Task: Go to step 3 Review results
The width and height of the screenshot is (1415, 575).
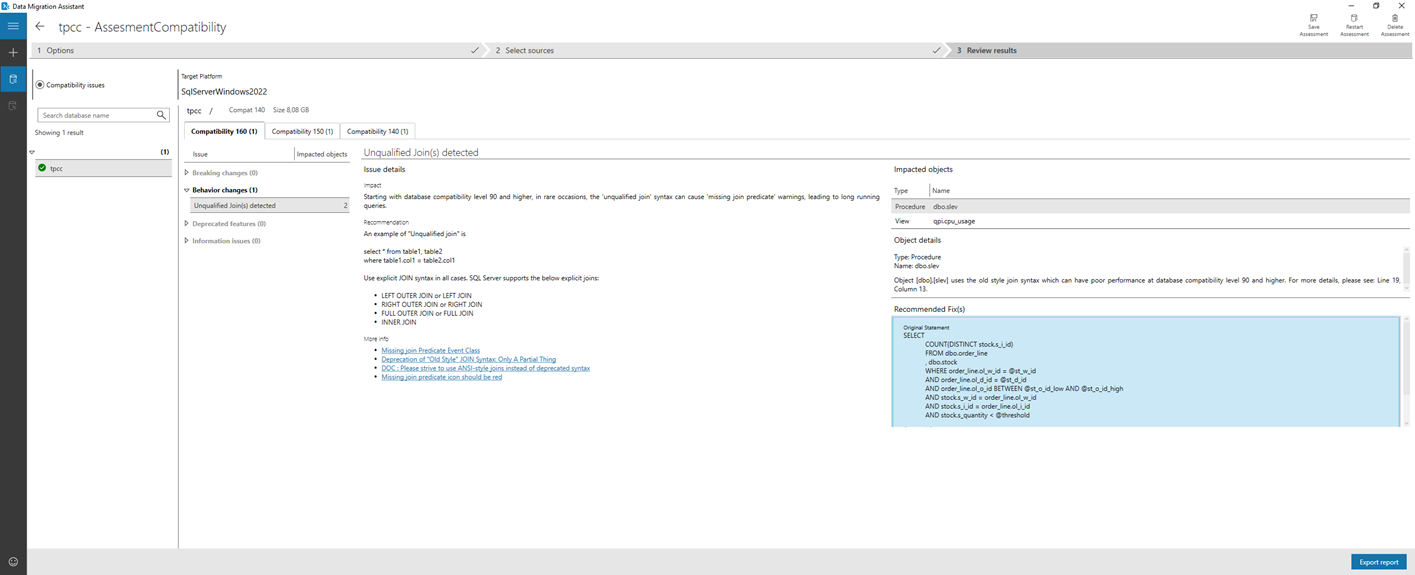Action: 1180,50
